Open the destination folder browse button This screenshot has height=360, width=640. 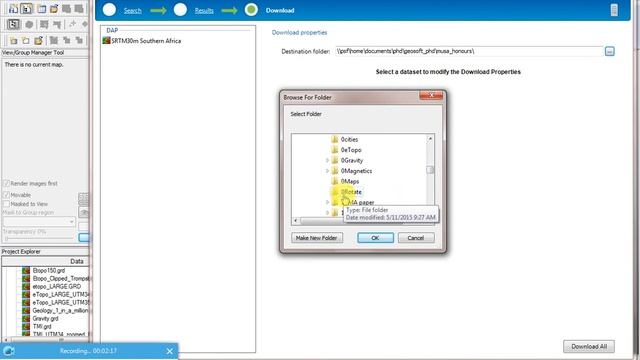(609, 51)
